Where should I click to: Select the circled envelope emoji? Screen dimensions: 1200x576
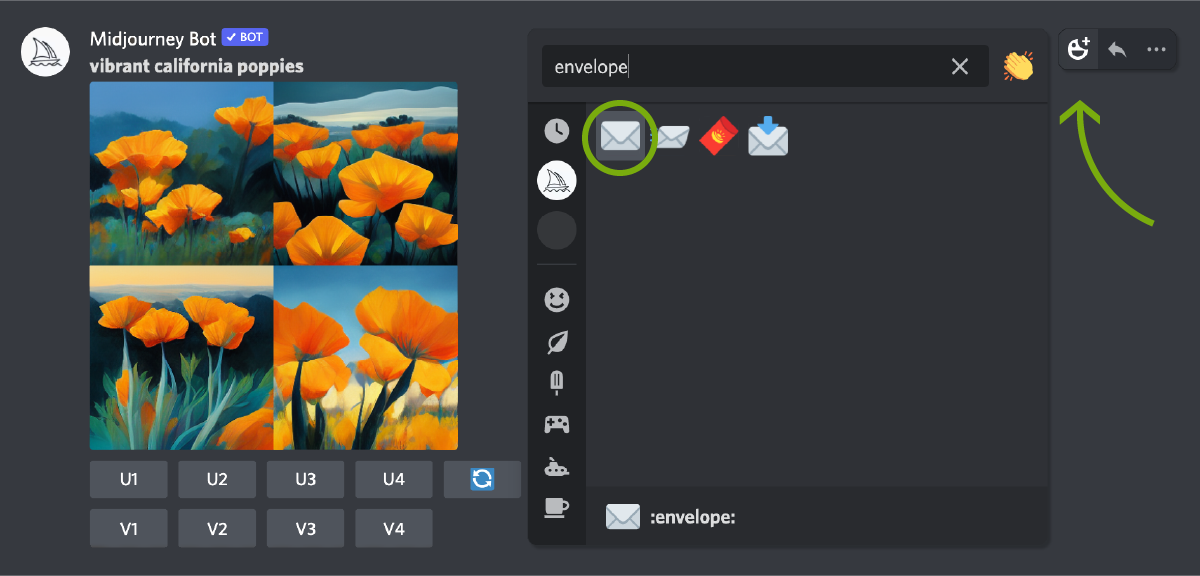point(620,138)
